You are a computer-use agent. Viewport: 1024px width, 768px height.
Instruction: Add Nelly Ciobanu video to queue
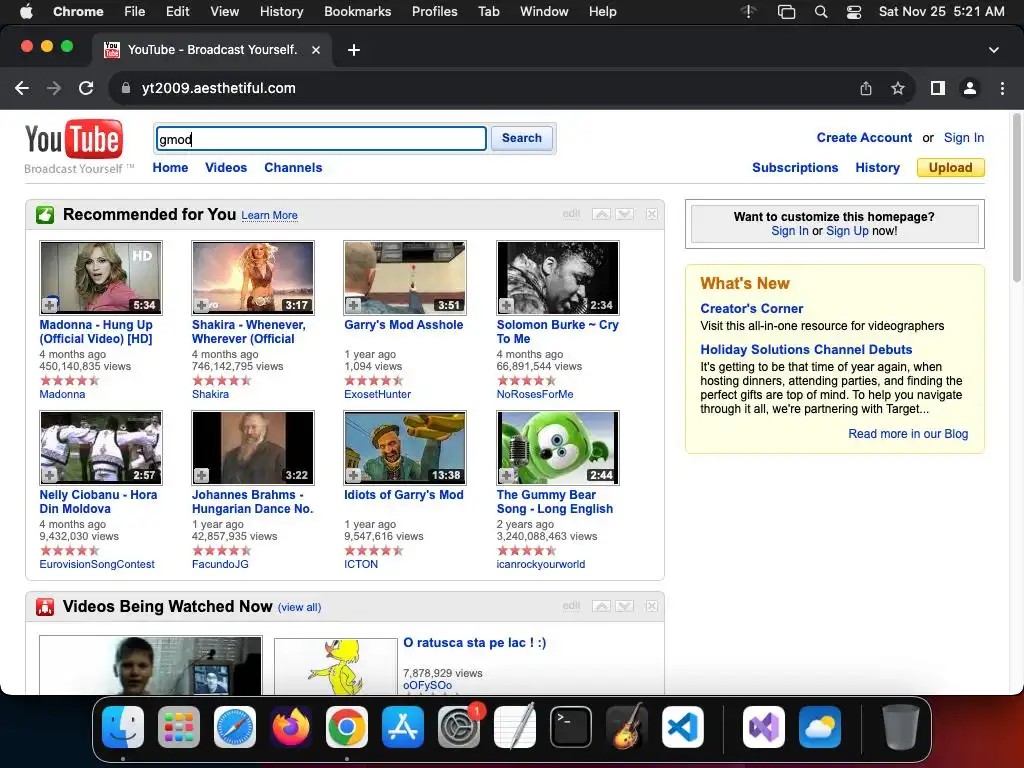[50, 475]
